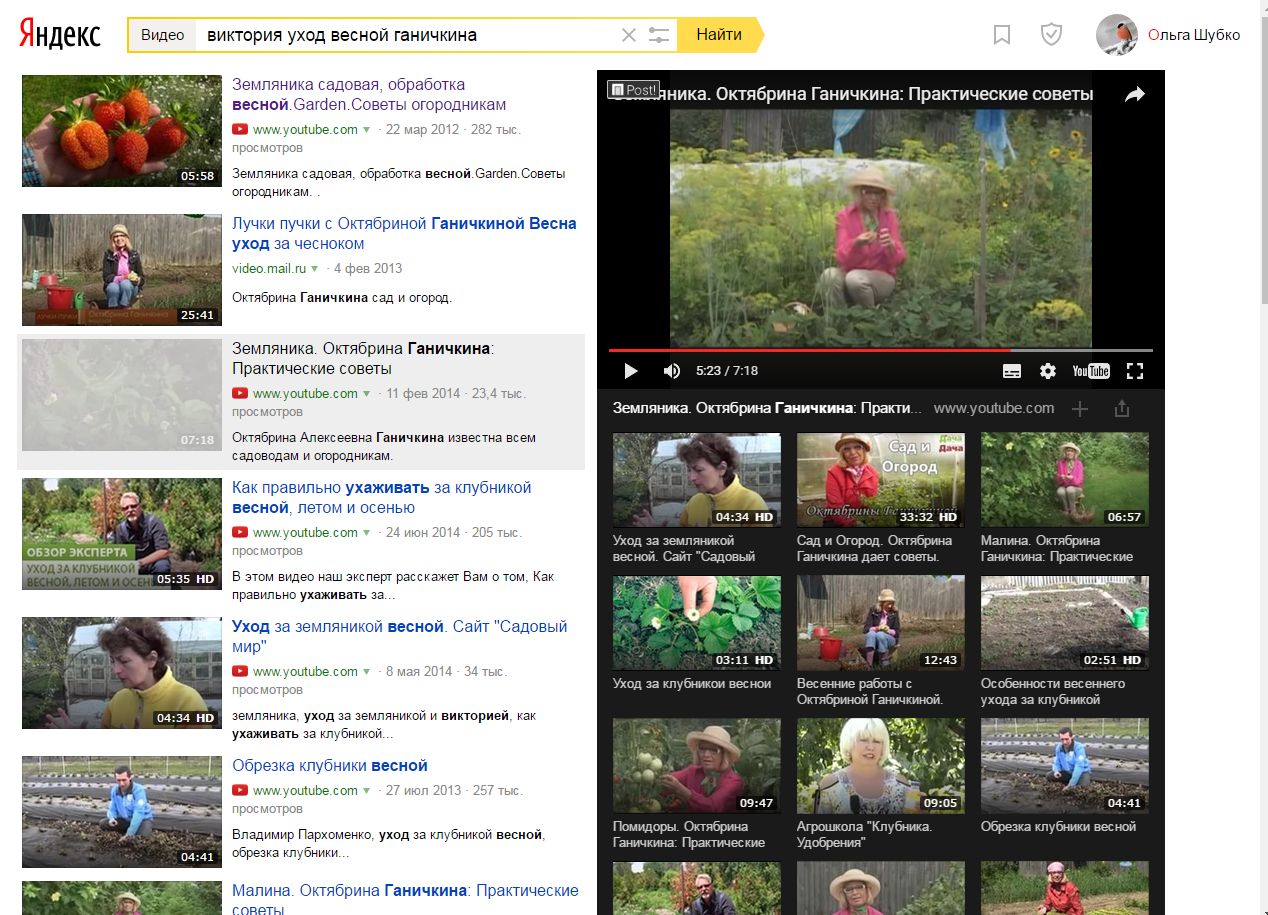The image size is (1268, 915).
Task: Open the 'Малина. Октябрина Ганичкина' result title
Action: pyautogui.click(x=405, y=899)
